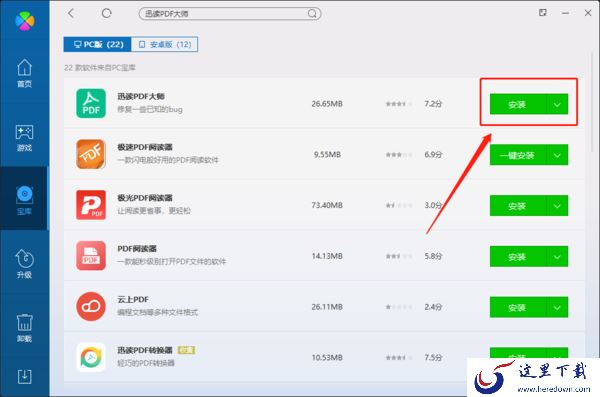600x397 pixels.
Task: Click the yellow badge next to 迅读PDF转换器
Action: click(186, 350)
